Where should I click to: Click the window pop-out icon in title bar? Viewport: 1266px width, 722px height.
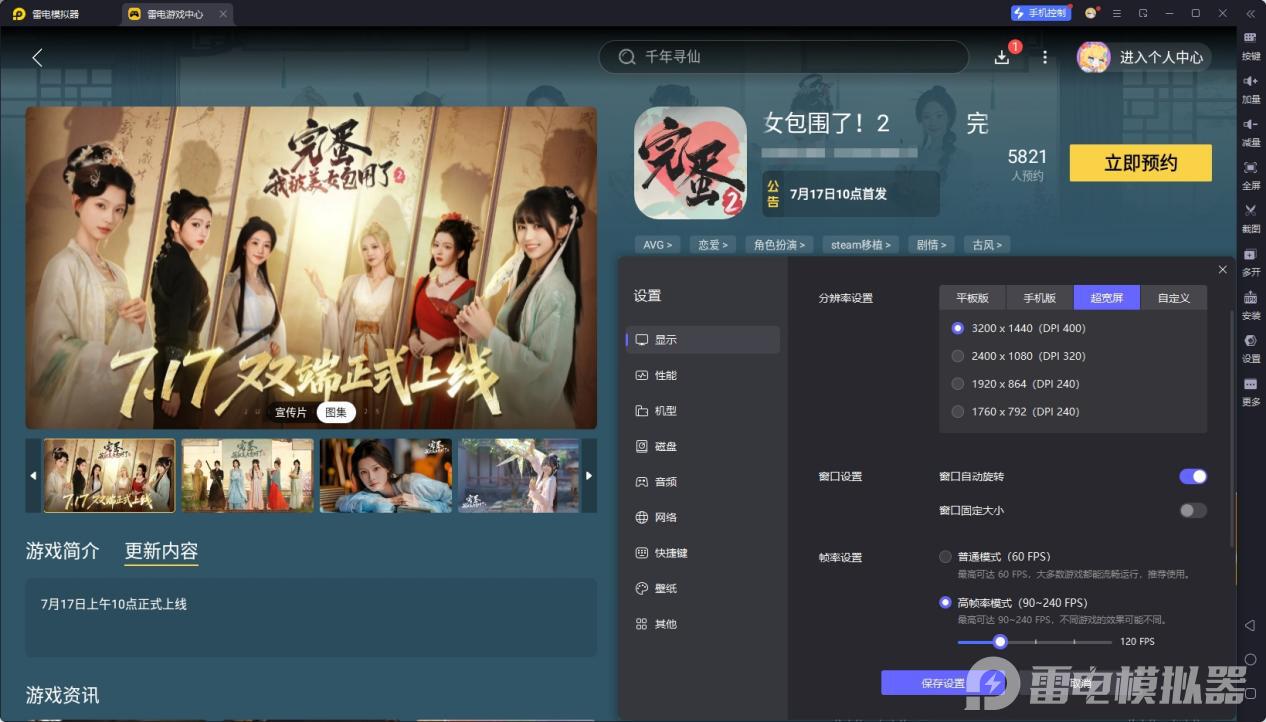click(x=1143, y=13)
